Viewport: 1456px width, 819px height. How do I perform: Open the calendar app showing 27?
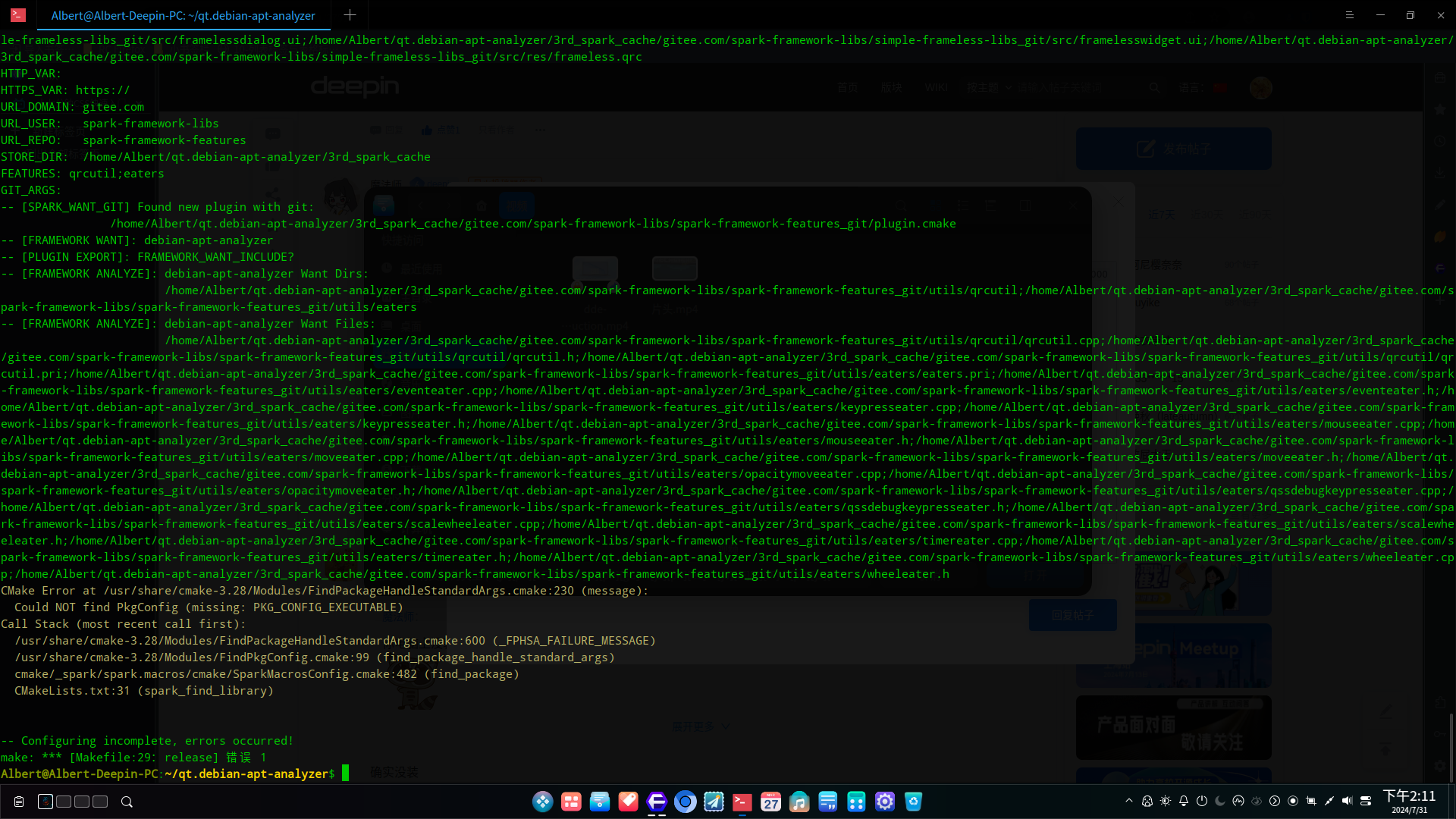[771, 802]
